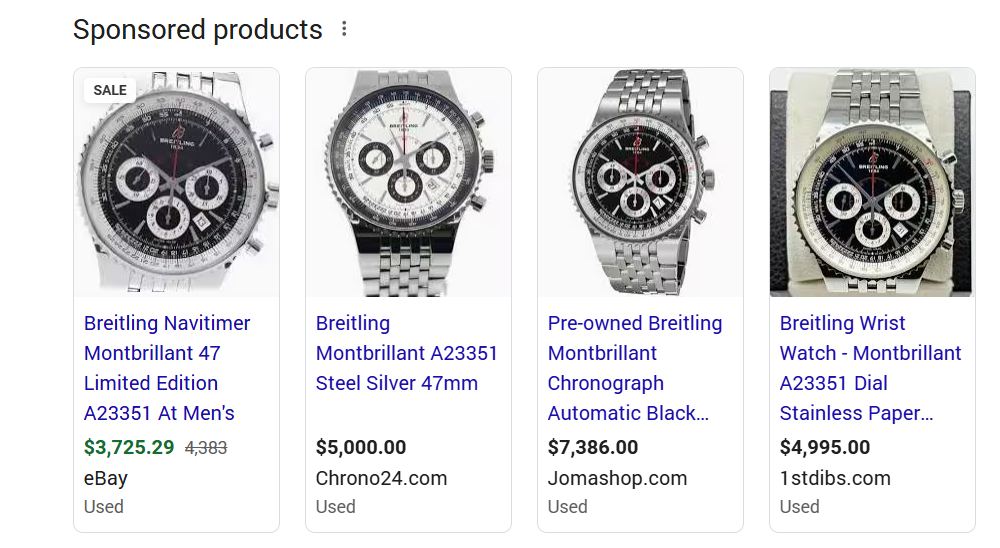Click the $4,995.00 price
The image size is (1000, 548).
pos(825,447)
